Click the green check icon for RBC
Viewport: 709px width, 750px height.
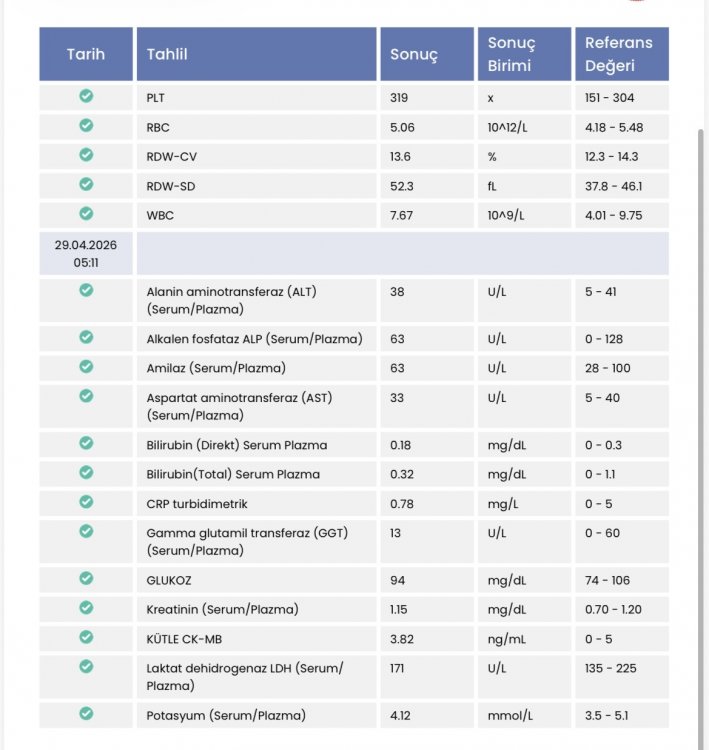tap(86, 125)
